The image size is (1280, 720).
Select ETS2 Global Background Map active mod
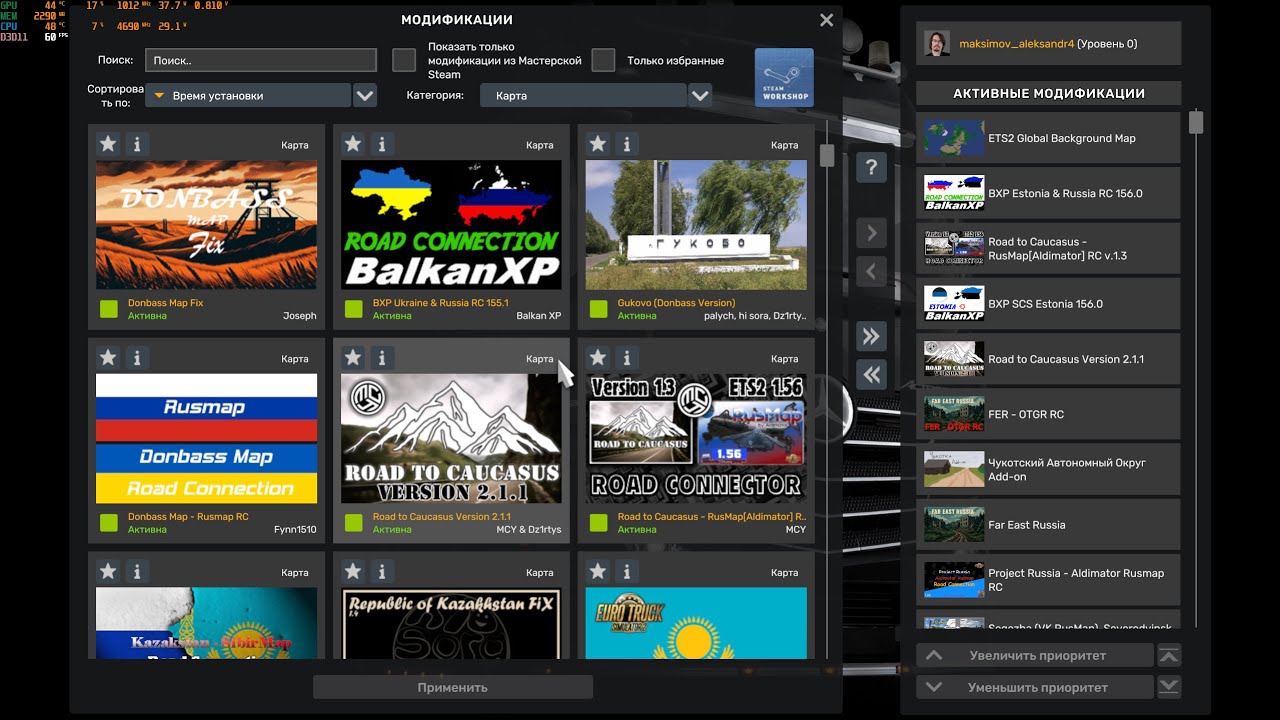[1048, 138]
